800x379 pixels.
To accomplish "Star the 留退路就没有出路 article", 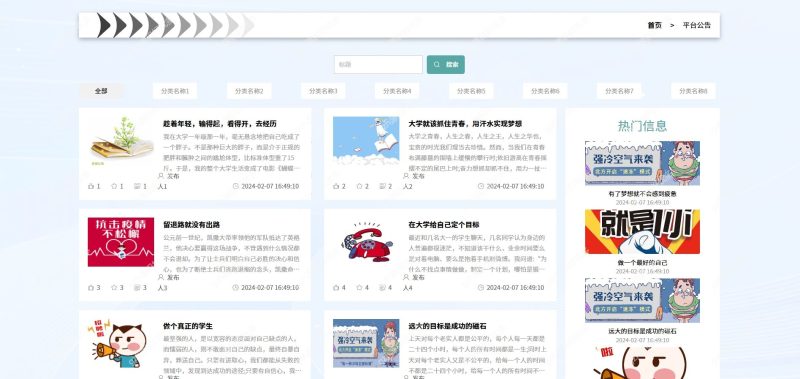I will (114, 288).
